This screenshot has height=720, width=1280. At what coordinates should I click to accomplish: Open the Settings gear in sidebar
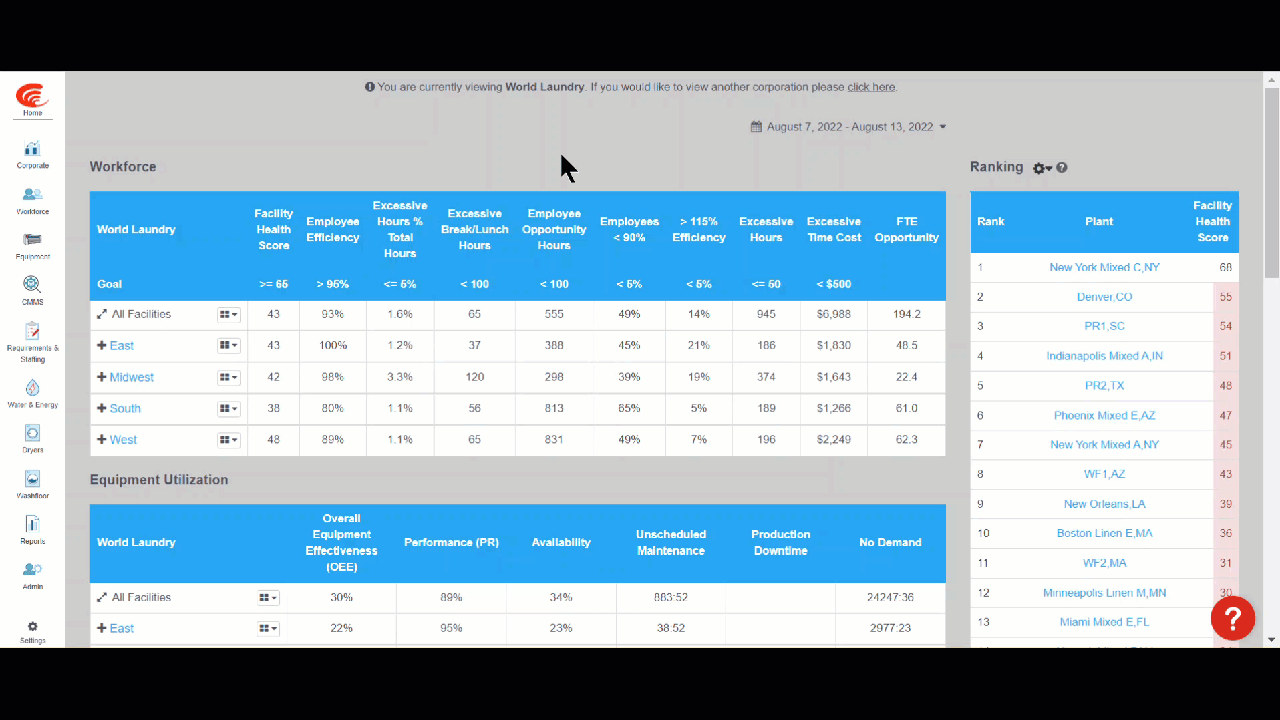click(x=32, y=627)
